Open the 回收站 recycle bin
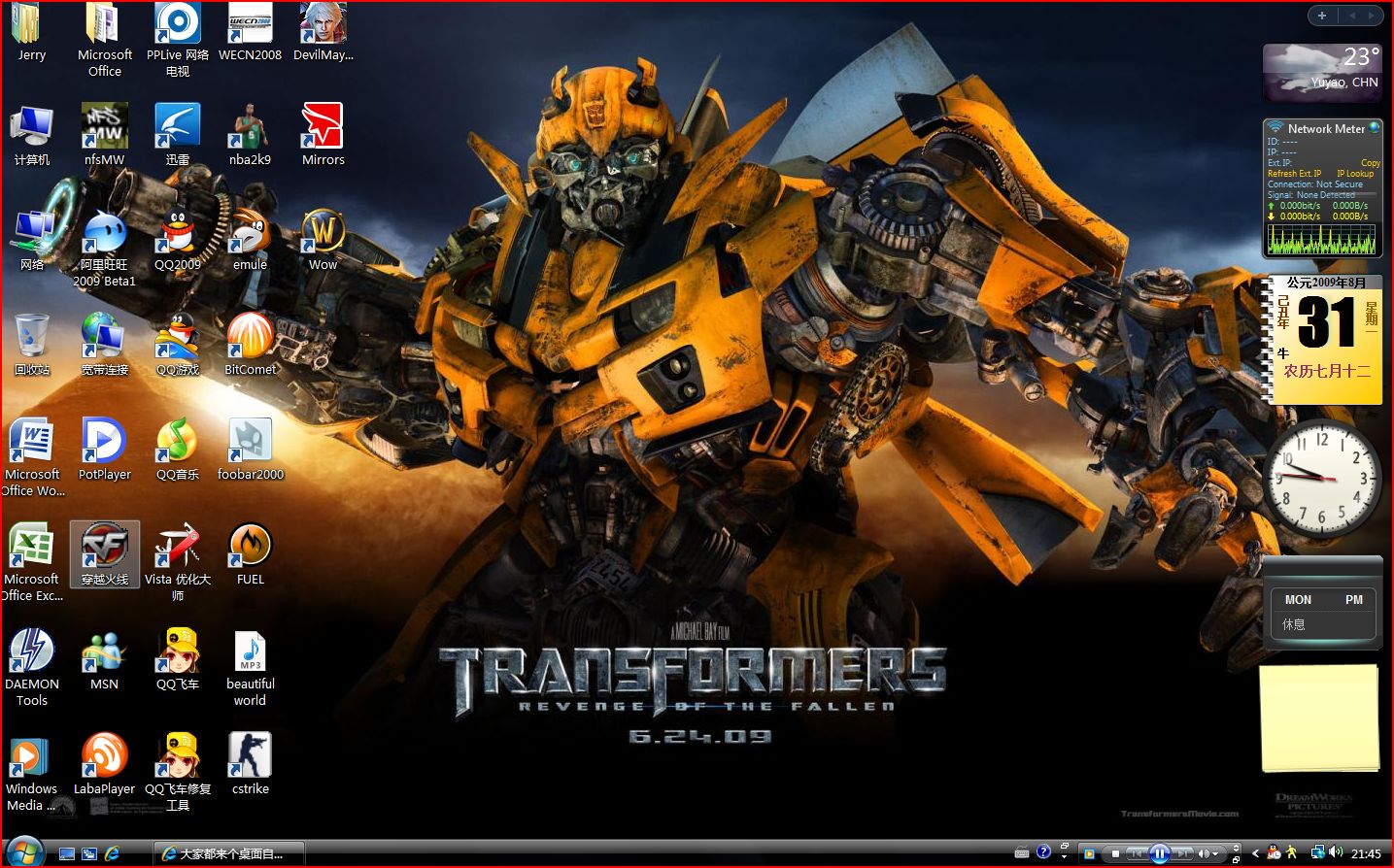 point(32,345)
